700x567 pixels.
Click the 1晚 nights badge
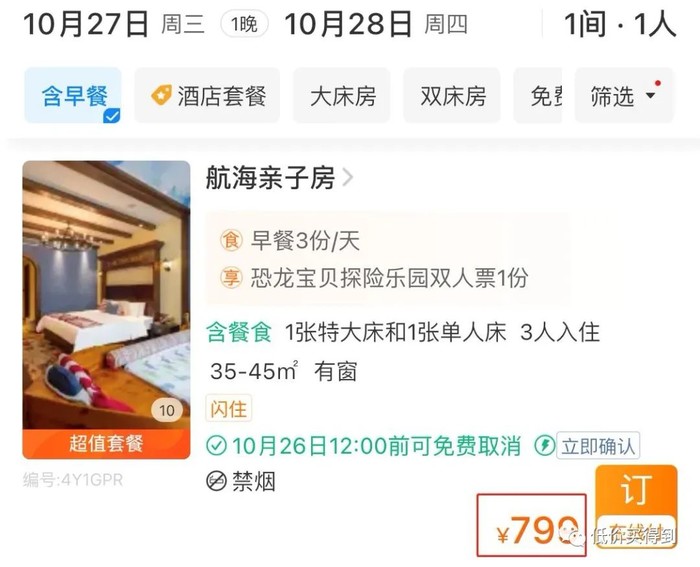pos(245,24)
